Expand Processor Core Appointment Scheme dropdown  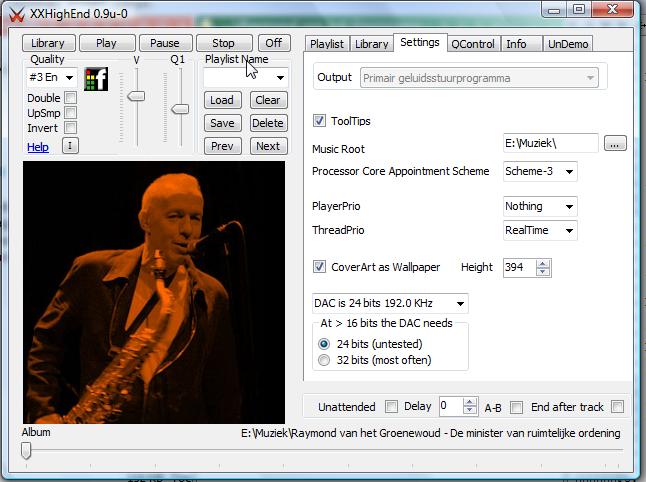click(x=569, y=171)
